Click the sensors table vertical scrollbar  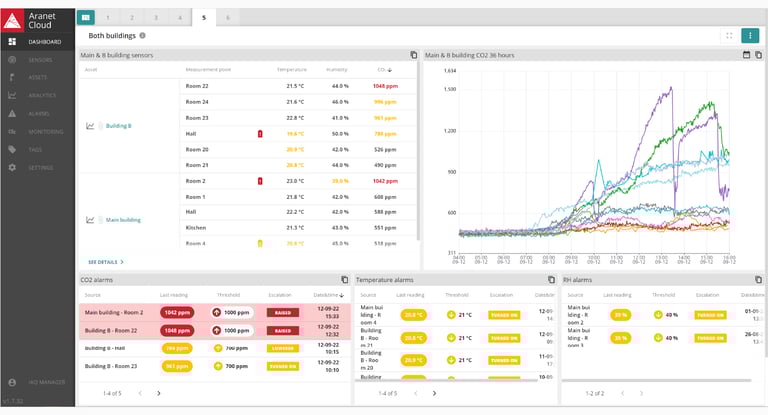(x=418, y=152)
